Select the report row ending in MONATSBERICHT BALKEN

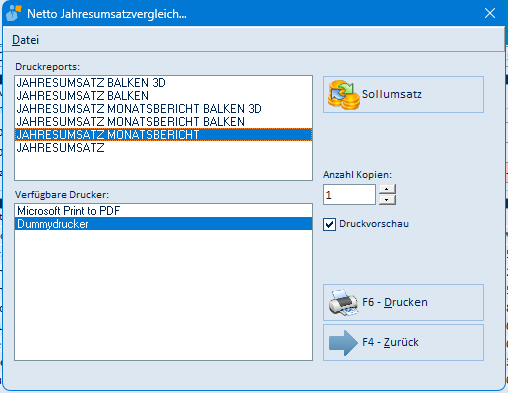tap(163, 122)
